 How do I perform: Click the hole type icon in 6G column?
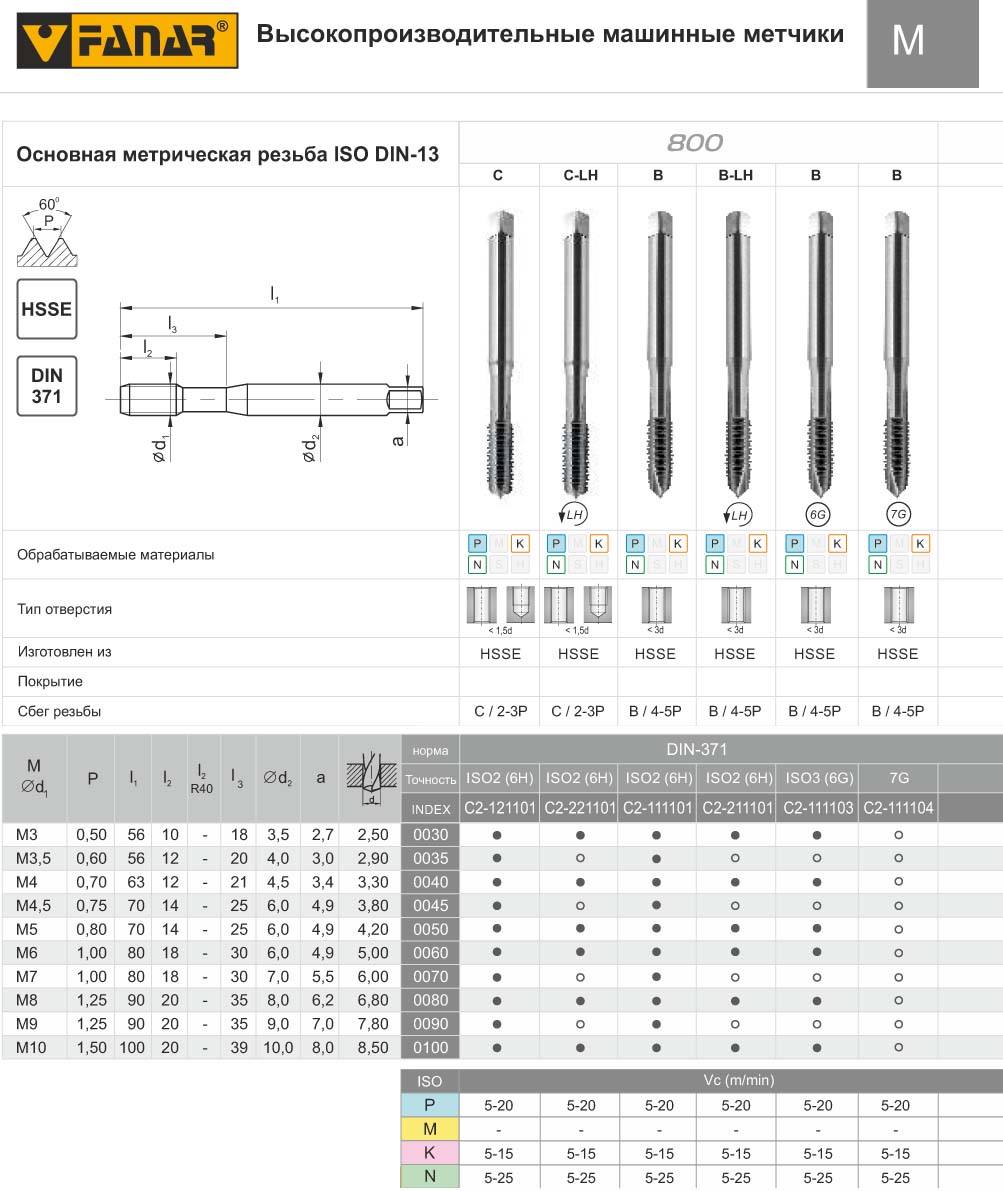pyautogui.click(x=816, y=605)
